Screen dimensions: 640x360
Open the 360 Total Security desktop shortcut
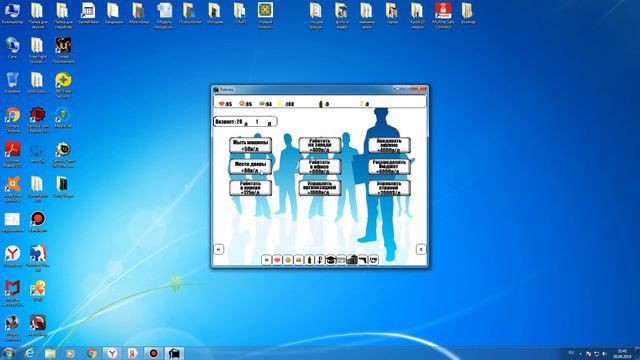coord(63,85)
